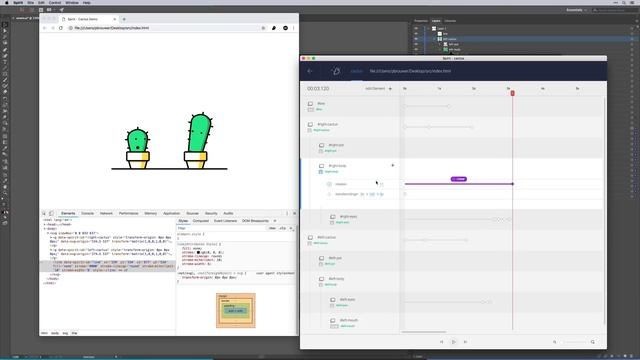Skip to next in Spirit playback
Viewport: 640px width, 360px height.
coord(465,342)
